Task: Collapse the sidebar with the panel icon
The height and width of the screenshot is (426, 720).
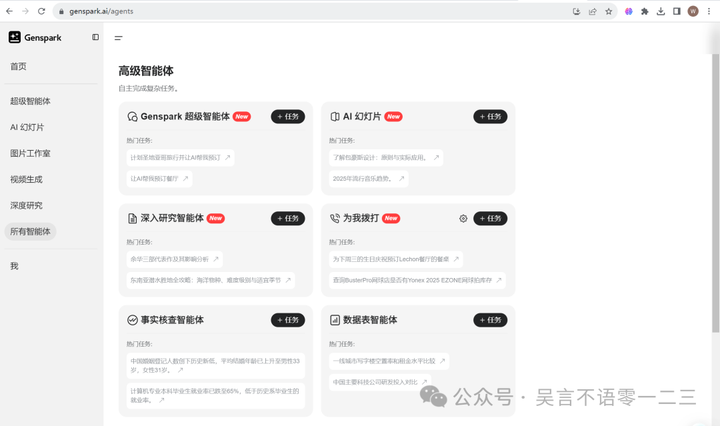Action: tap(96, 37)
